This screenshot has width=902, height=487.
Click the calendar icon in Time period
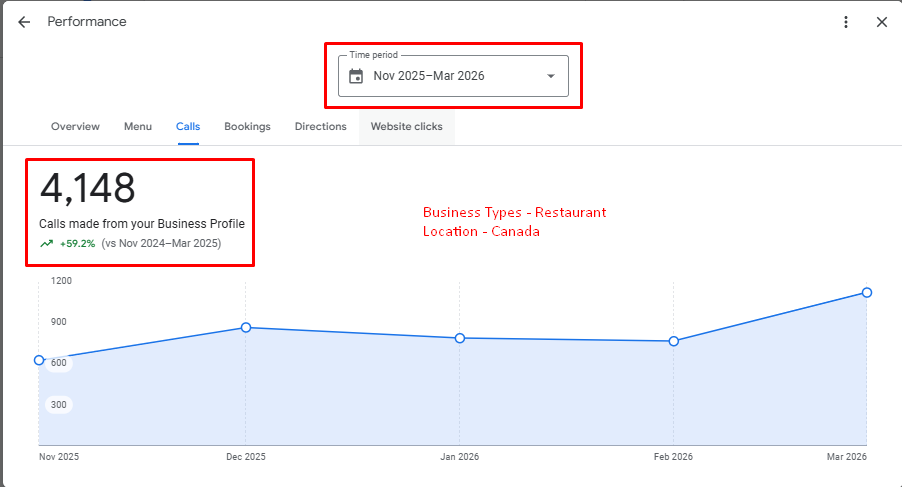pyautogui.click(x=356, y=76)
